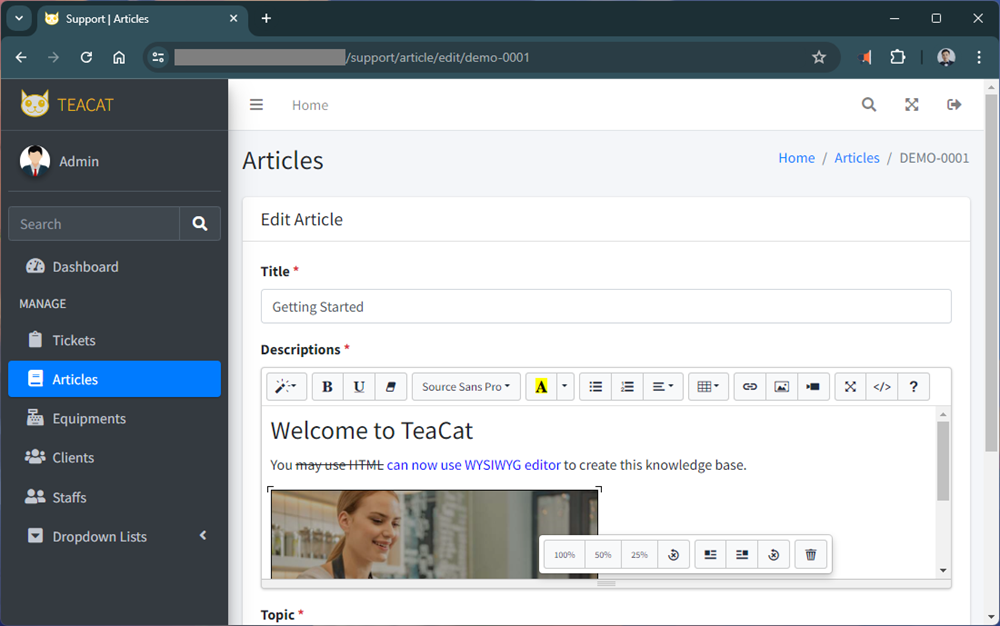Toggle bold formatting in editor
This screenshot has width=1000, height=626.
[x=327, y=386]
